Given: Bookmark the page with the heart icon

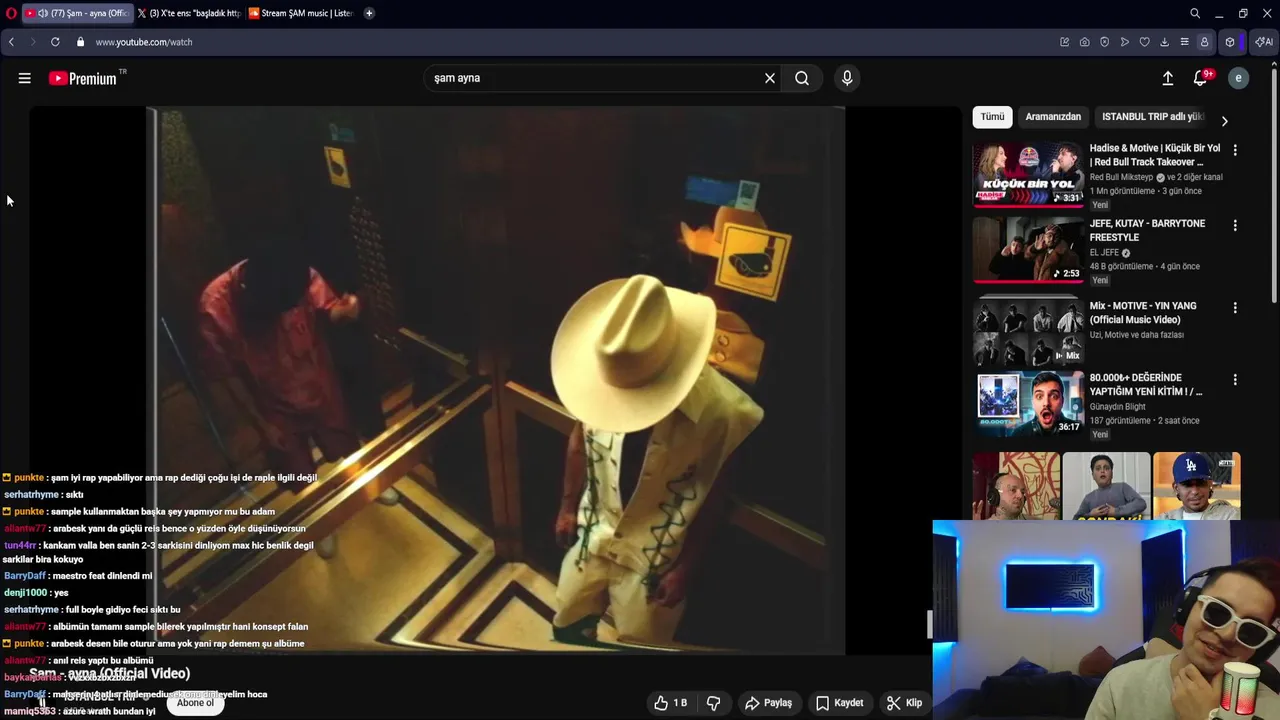Looking at the screenshot, I should click(x=1145, y=42).
